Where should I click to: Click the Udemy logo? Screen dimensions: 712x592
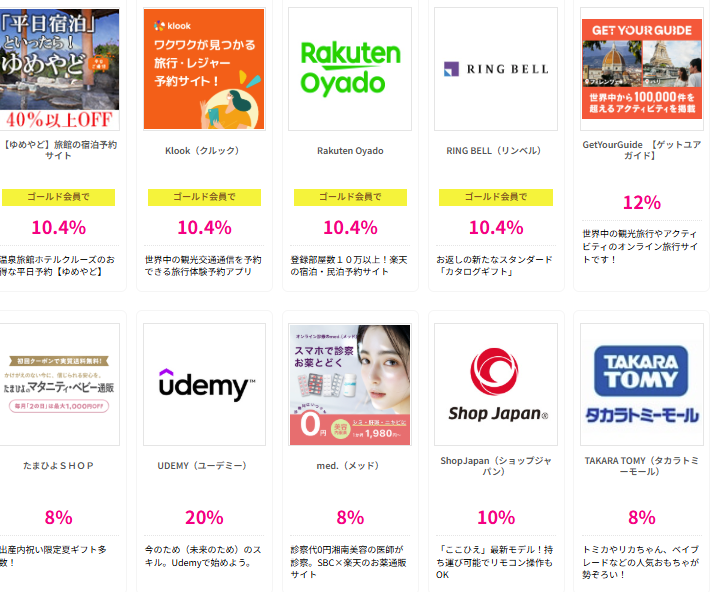point(204,385)
